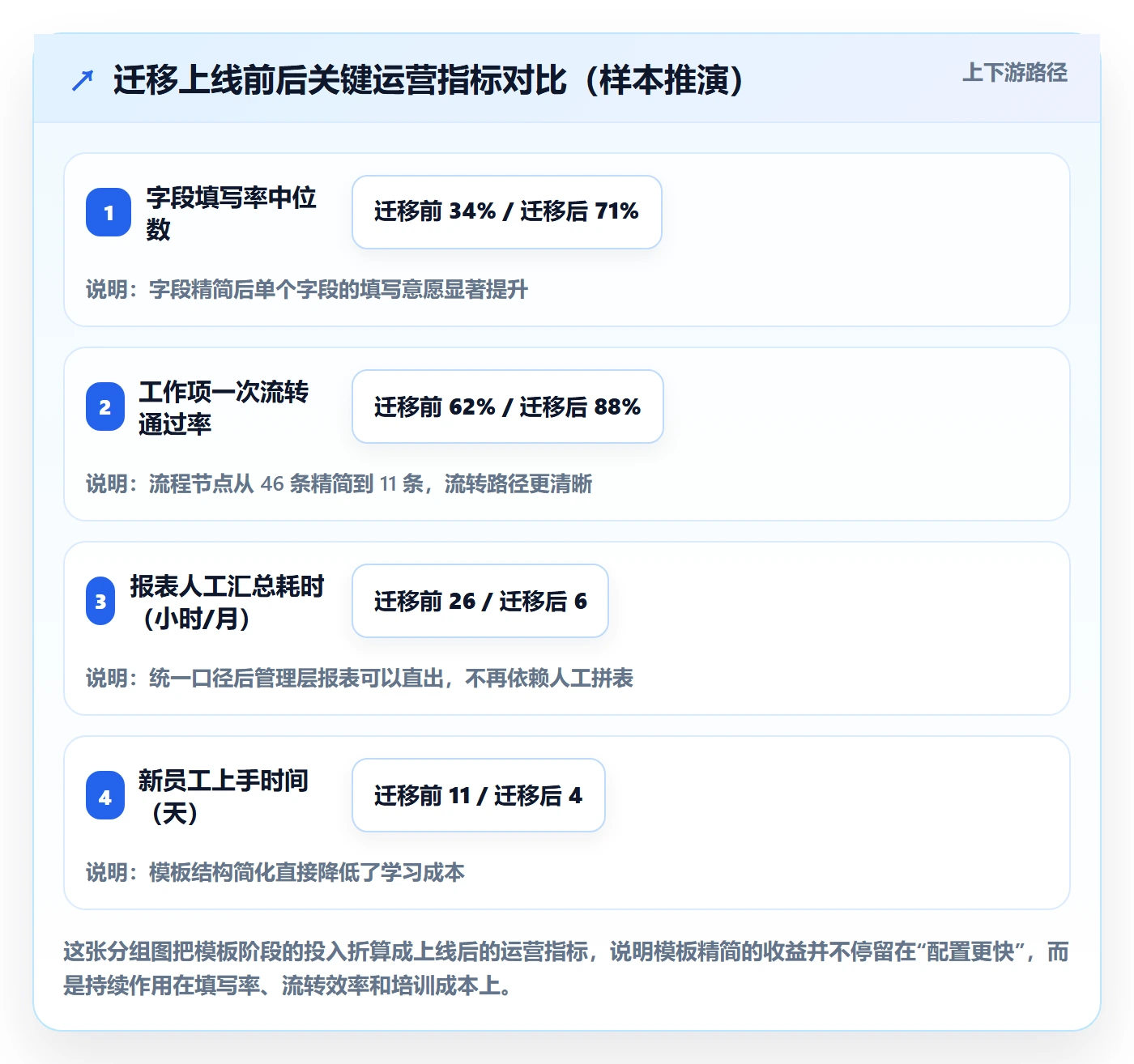Viewport: 1134px width, 1064px height.
Task: Select the value pill 迁移前 11 / 迁移后 4
Action: click(479, 795)
